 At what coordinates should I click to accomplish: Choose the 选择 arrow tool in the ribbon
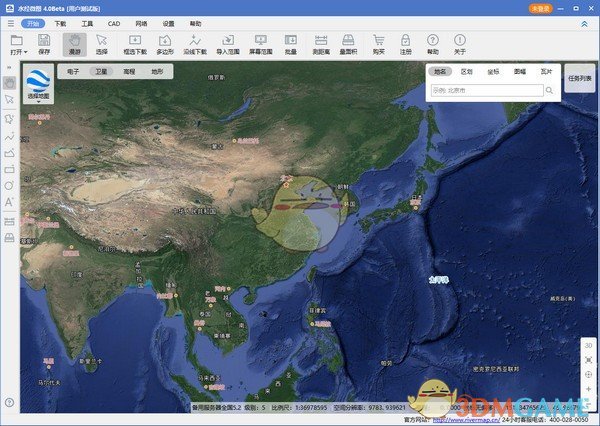point(101,44)
